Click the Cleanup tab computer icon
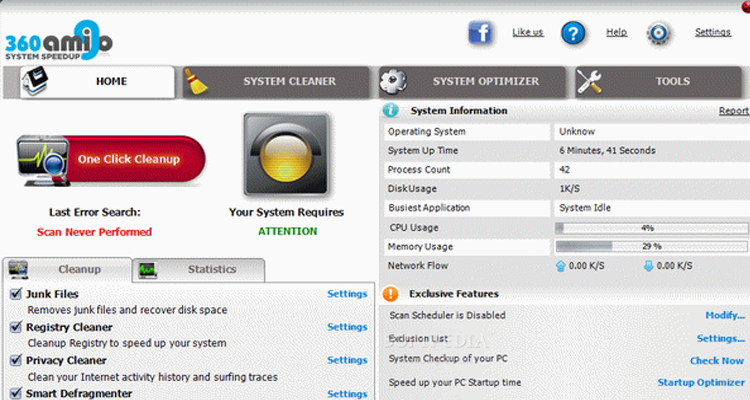This screenshot has width=750, height=400. [x=18, y=270]
